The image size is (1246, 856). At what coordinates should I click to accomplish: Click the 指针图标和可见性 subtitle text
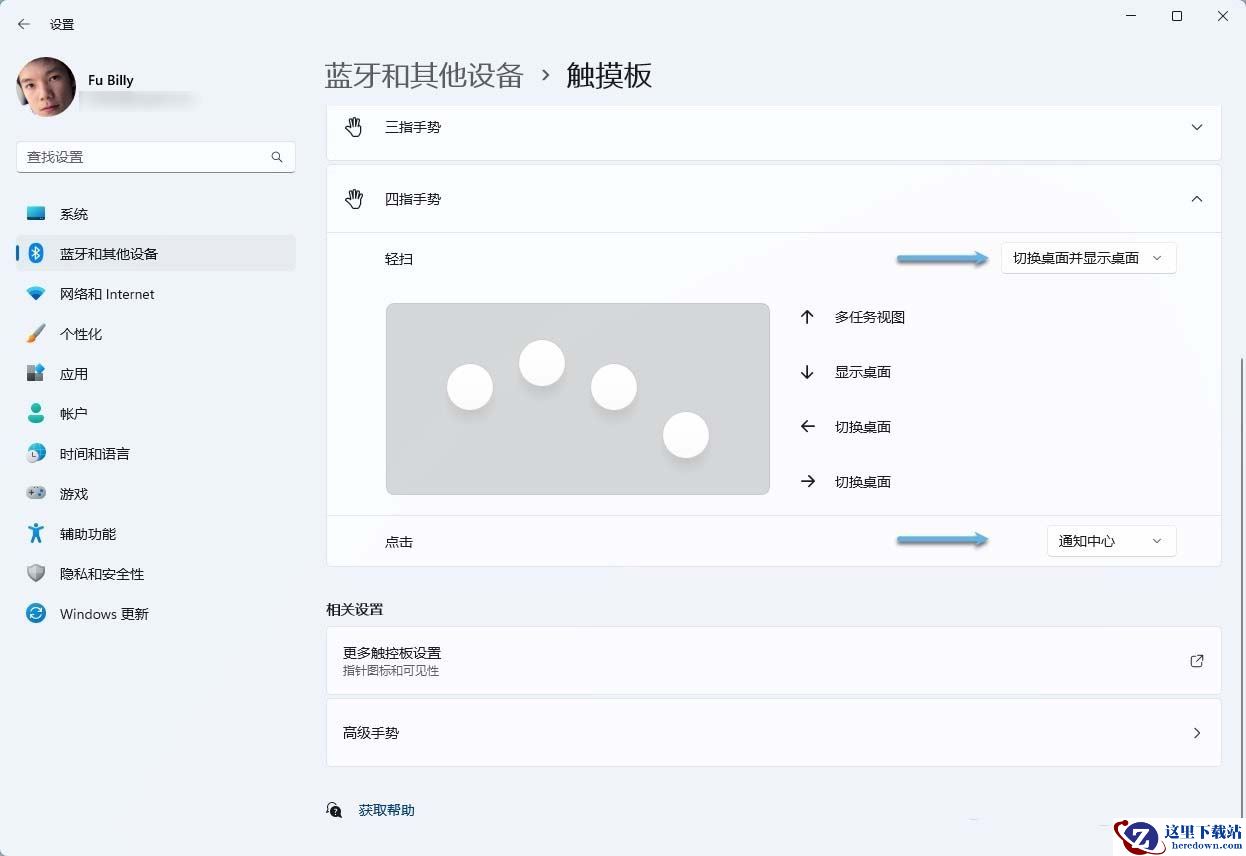click(391, 671)
